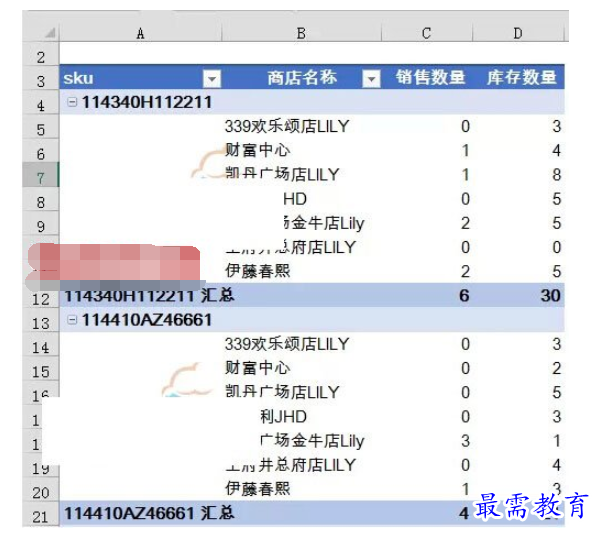Click sales total 4 in row 21
This screenshot has width=597, height=537.
pyautogui.click(x=464, y=513)
